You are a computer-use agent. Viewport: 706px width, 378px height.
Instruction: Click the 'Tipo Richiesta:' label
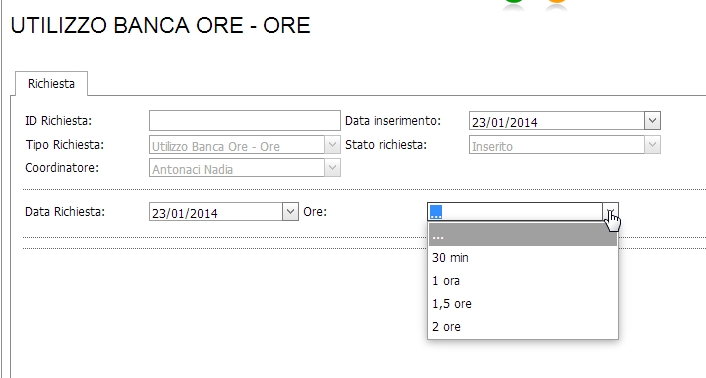click(64, 145)
